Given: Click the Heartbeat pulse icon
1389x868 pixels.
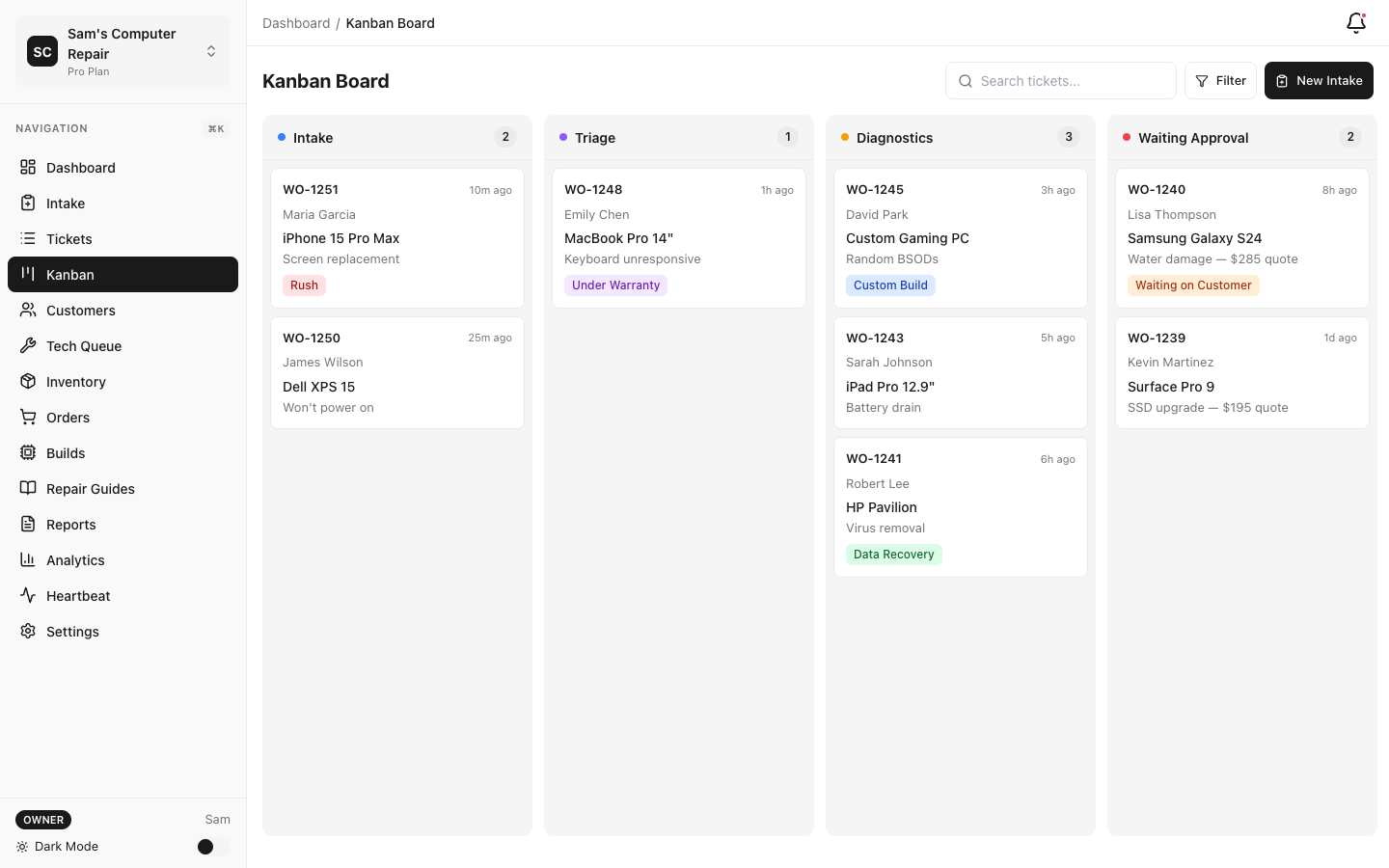Looking at the screenshot, I should pyautogui.click(x=28, y=595).
